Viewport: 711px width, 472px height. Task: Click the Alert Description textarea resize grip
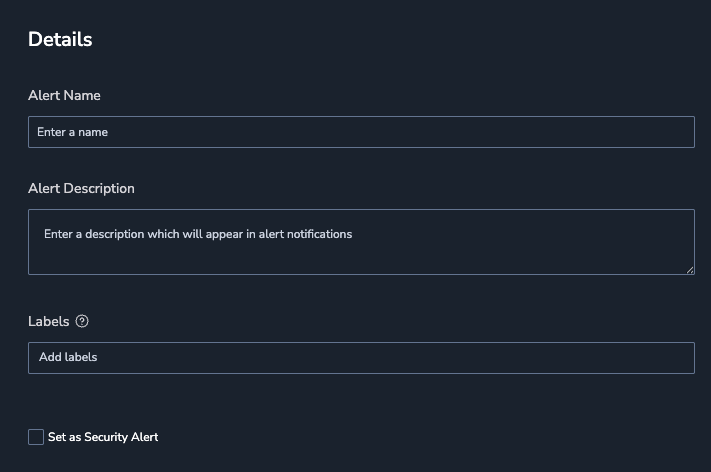point(690,270)
